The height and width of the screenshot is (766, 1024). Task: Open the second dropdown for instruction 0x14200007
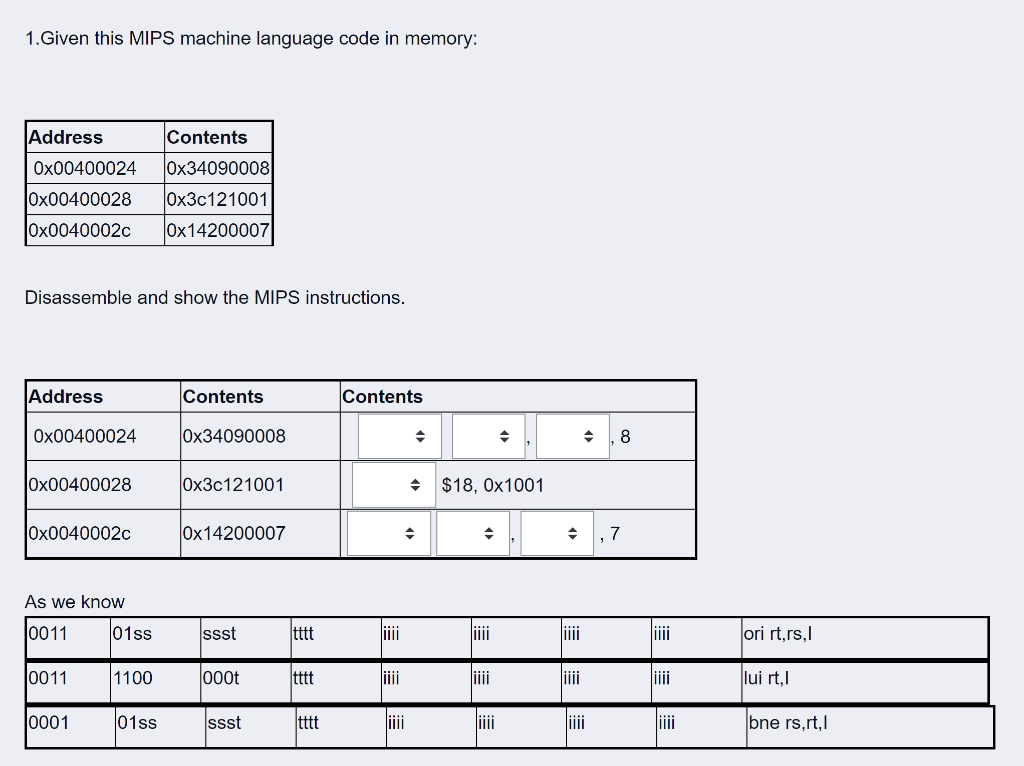[473, 533]
